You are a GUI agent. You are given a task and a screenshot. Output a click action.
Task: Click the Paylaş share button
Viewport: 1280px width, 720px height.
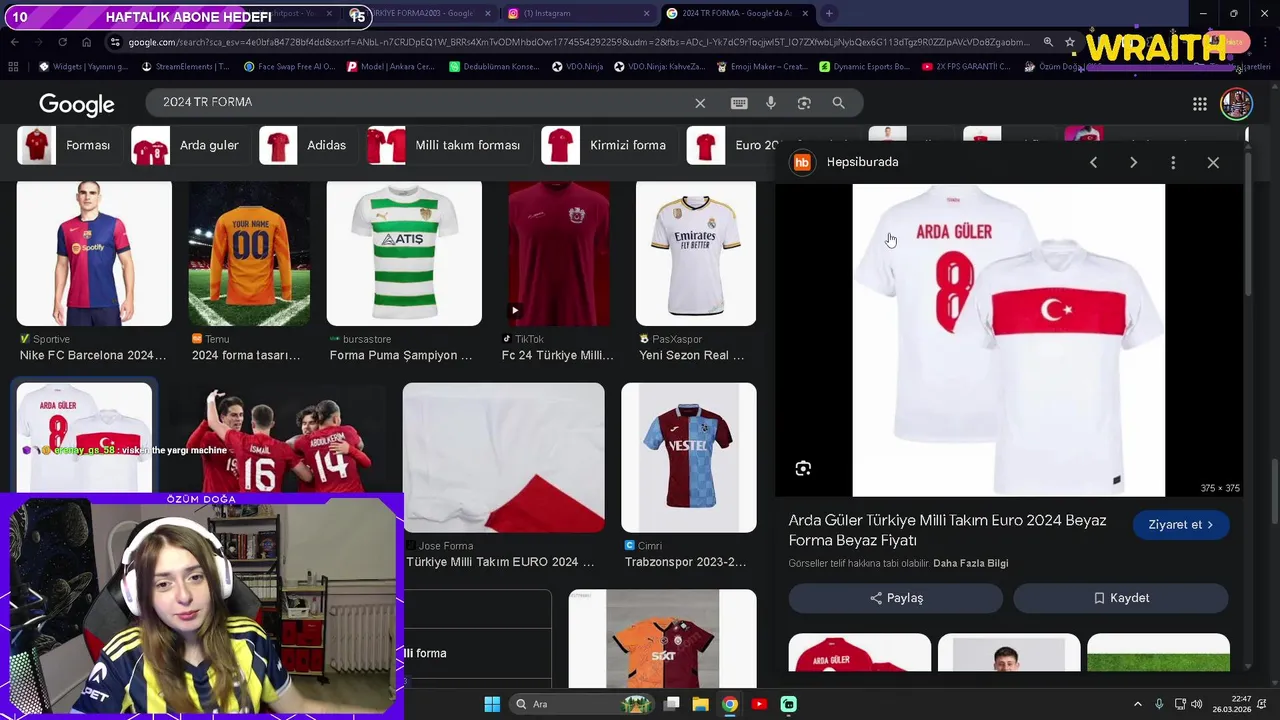896,598
